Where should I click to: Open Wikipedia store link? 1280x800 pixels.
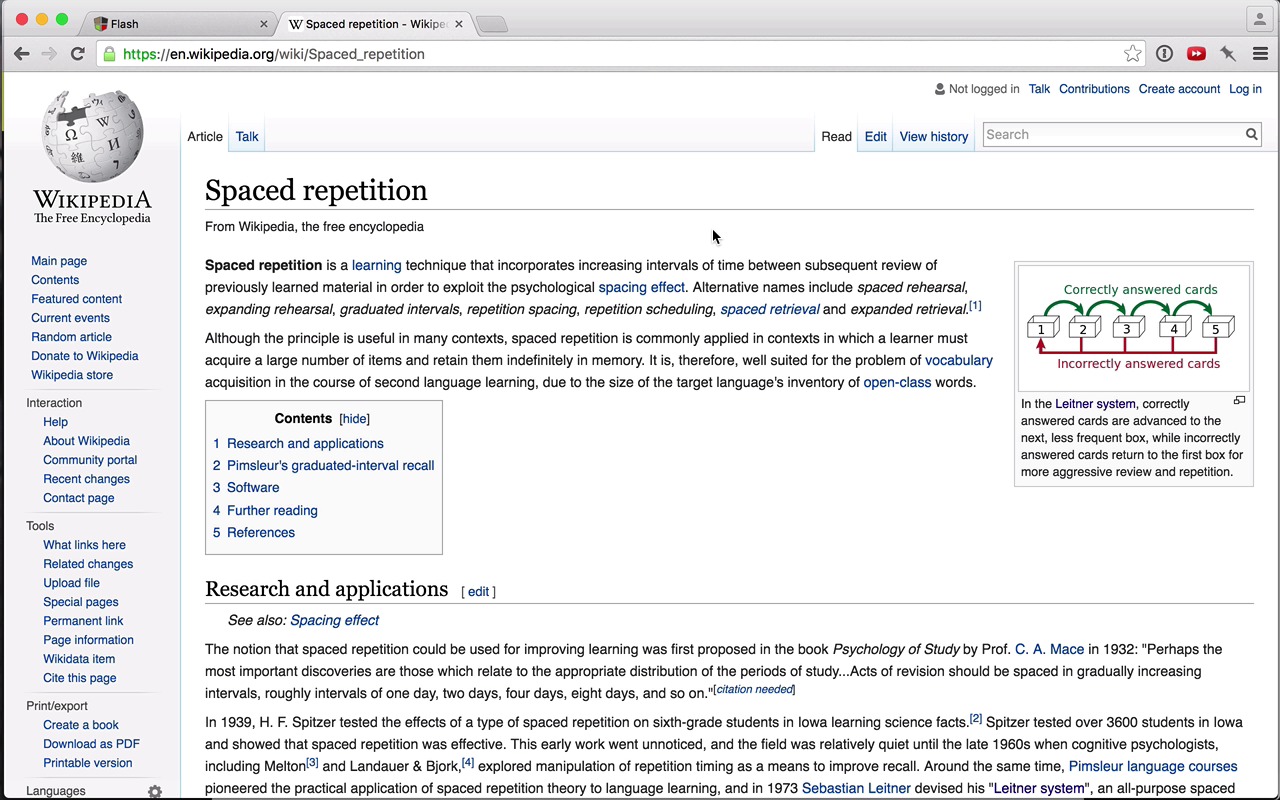coord(72,375)
